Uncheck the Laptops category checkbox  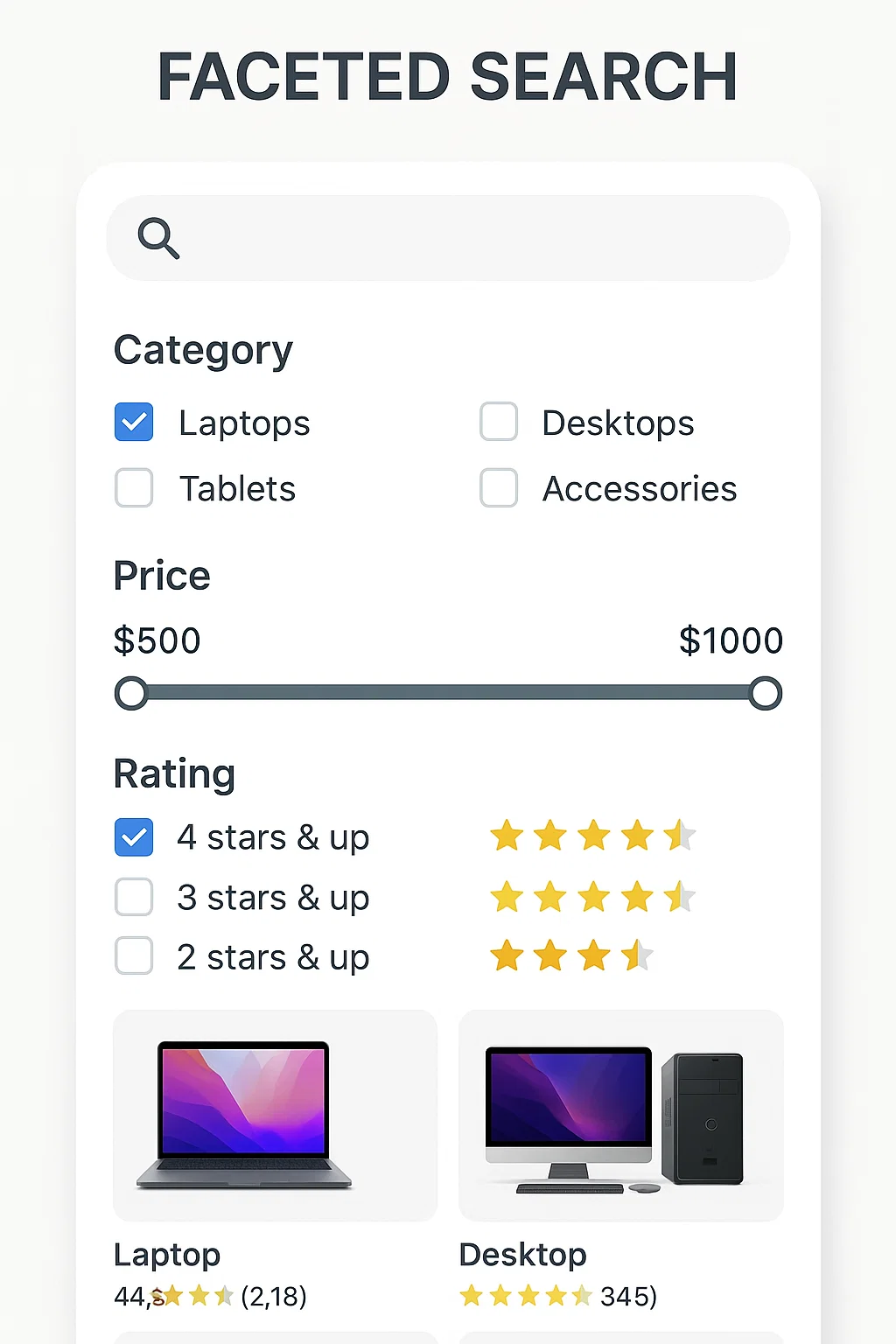pos(134,422)
